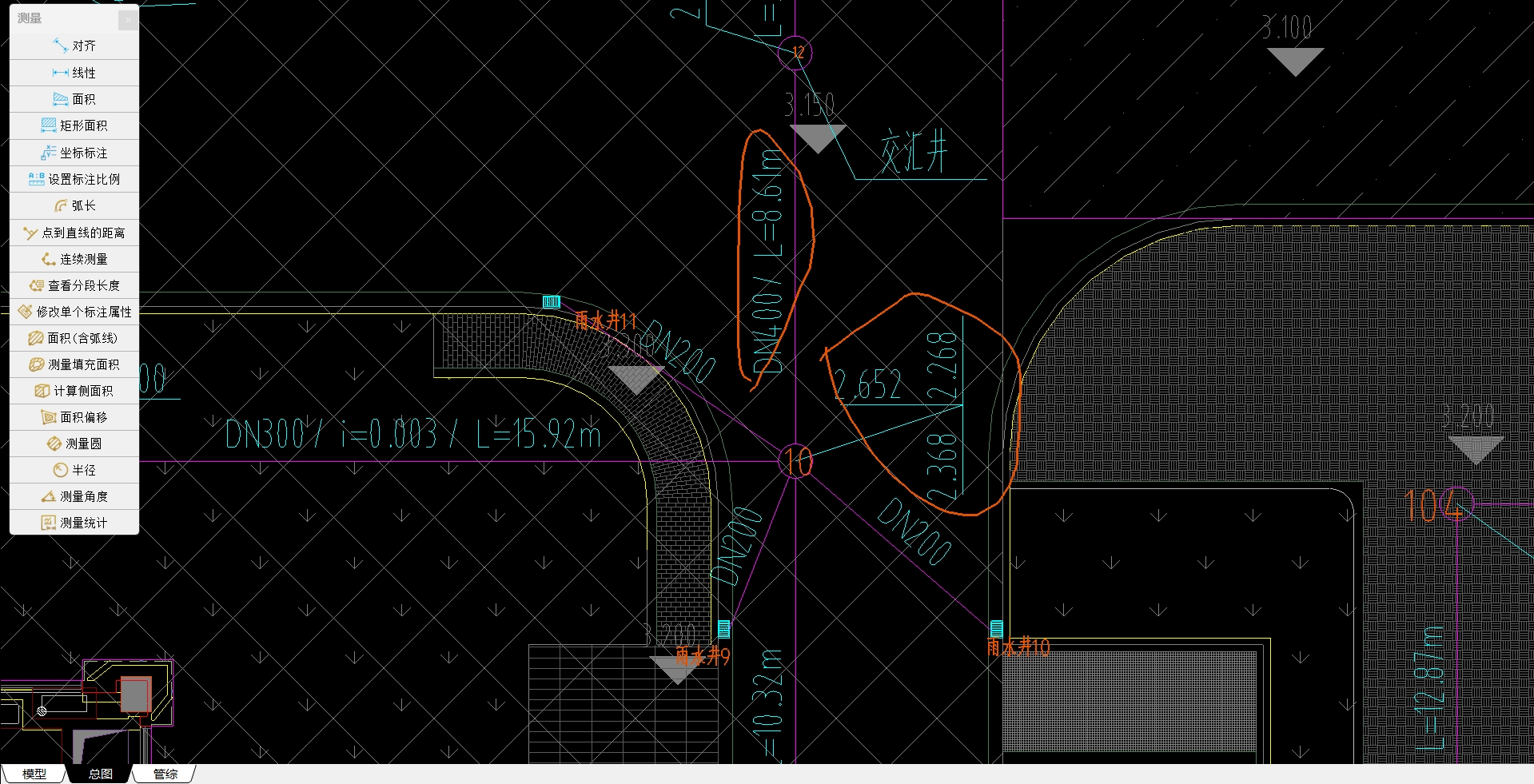Open the 测量统计 measurement statistics
Screen dimensions: 1534x784
pos(74,523)
